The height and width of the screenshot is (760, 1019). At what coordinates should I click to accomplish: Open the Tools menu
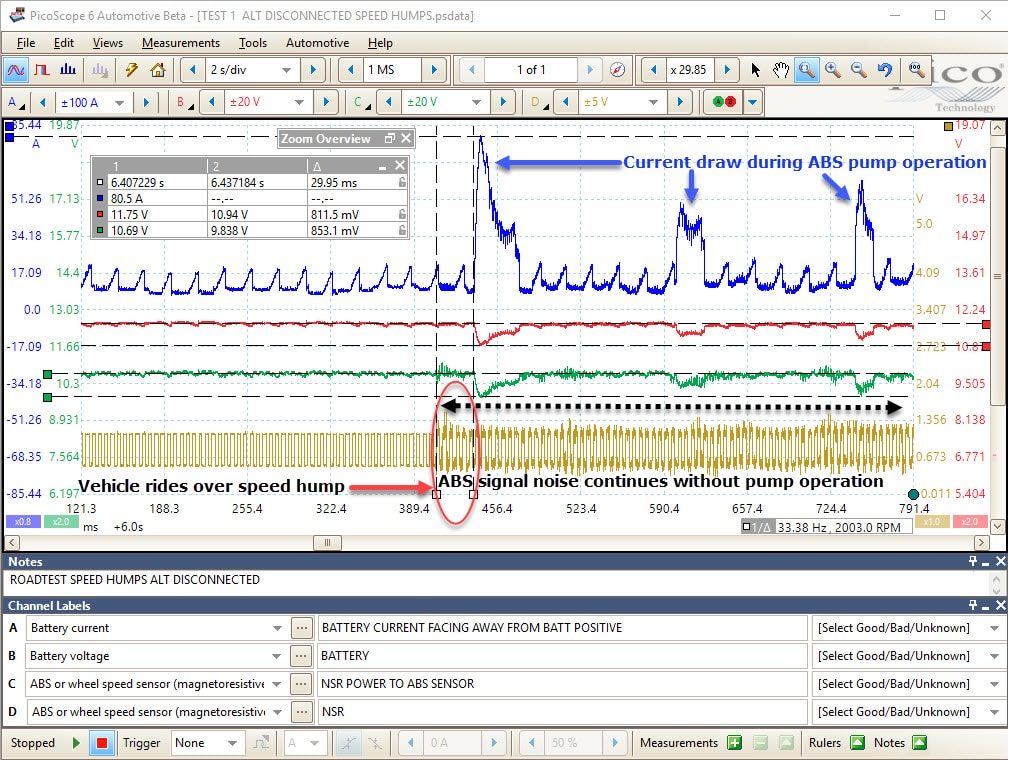(253, 43)
